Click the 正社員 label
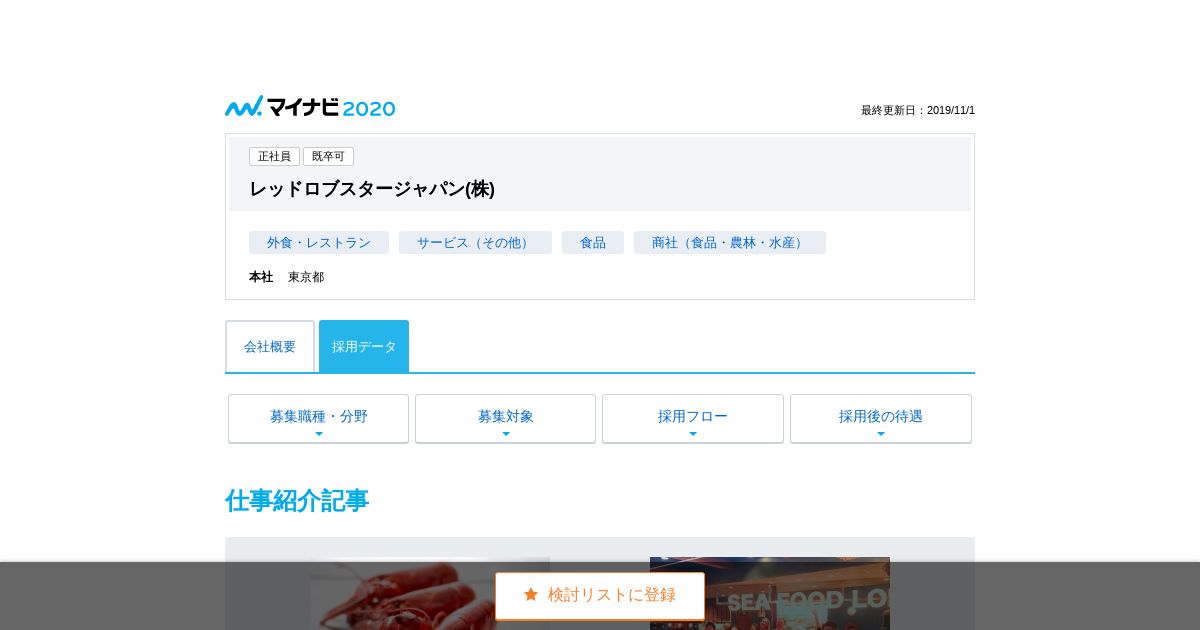The height and width of the screenshot is (630, 1200). click(274, 157)
